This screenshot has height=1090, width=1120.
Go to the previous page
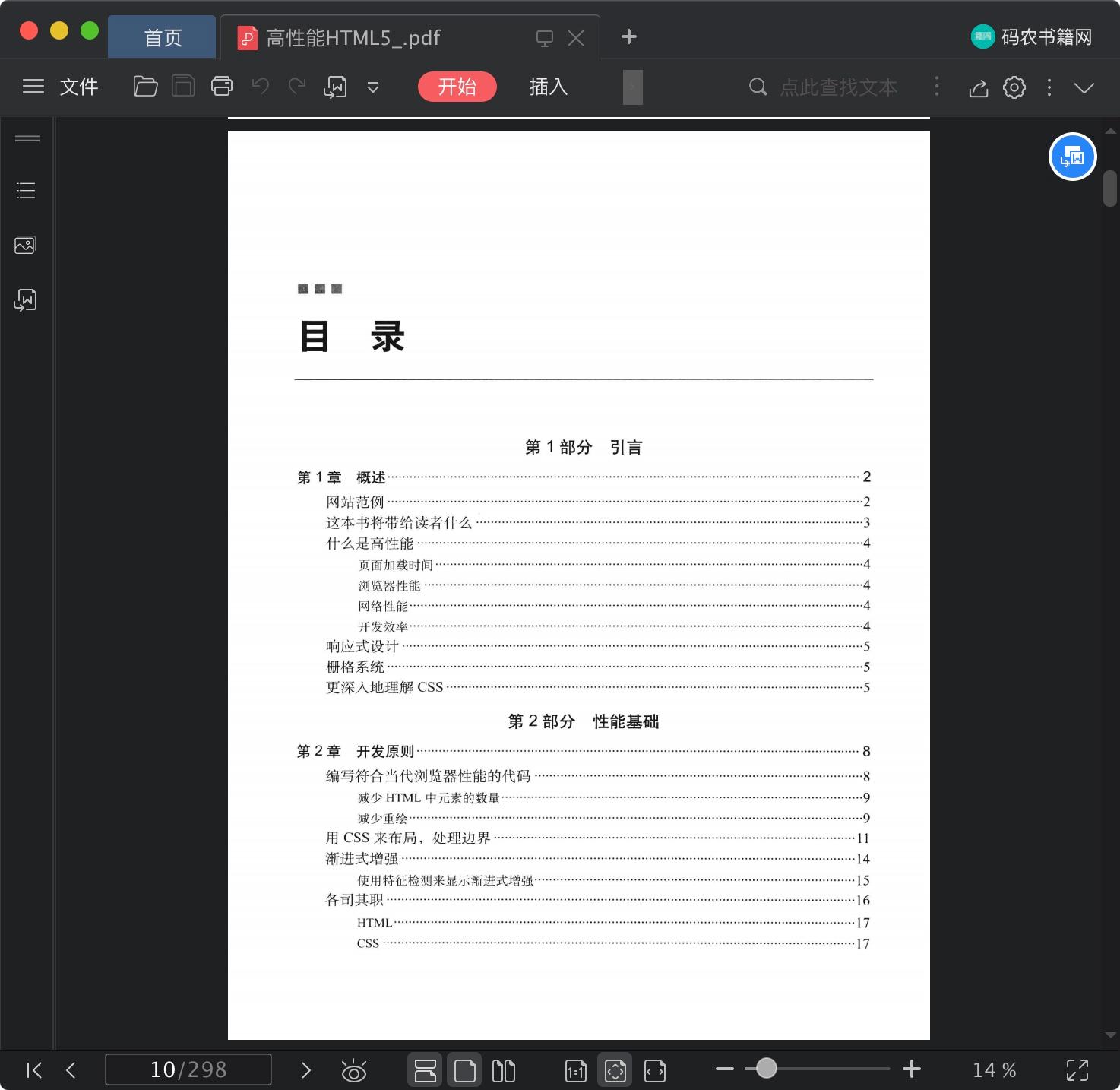[x=71, y=1070]
